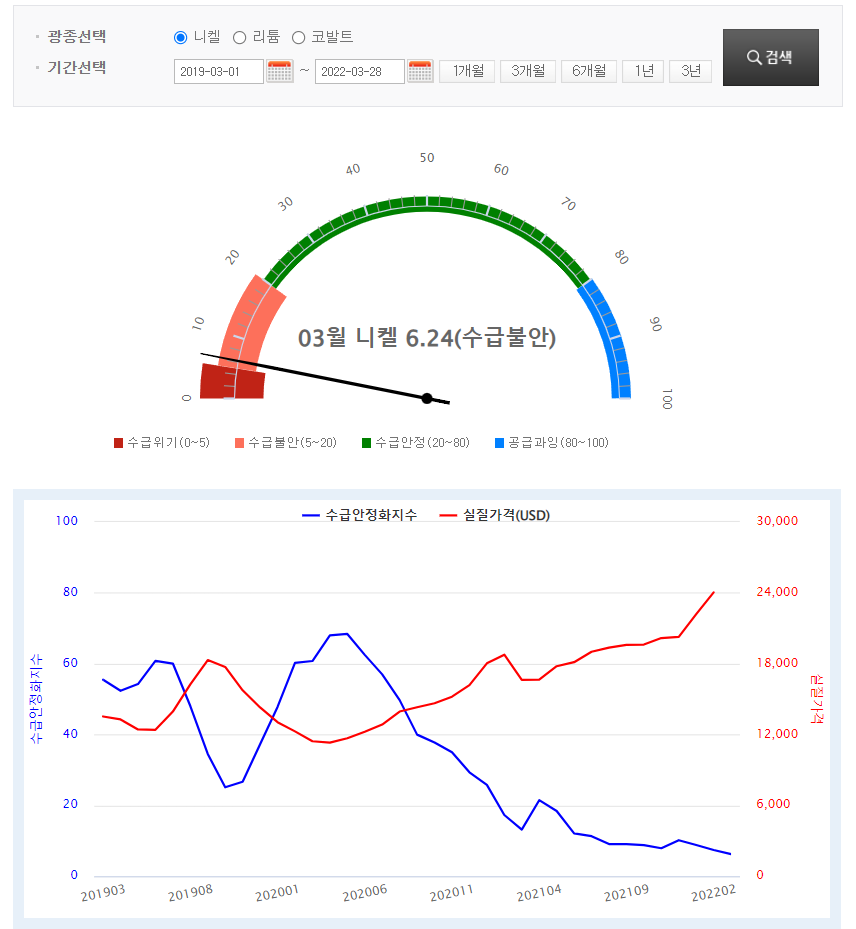Set period to 3년
Screen dimensions: 856x929
point(690,71)
